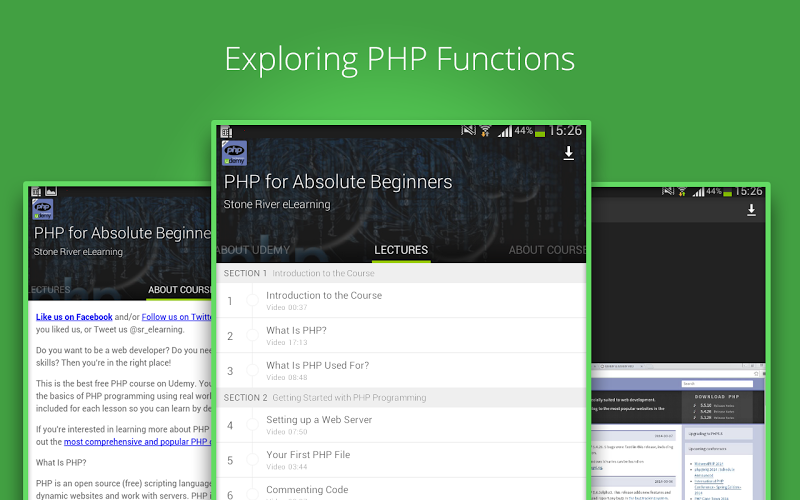
Task: Tap progress circle beside Setting up a Web Server
Action: [253, 424]
